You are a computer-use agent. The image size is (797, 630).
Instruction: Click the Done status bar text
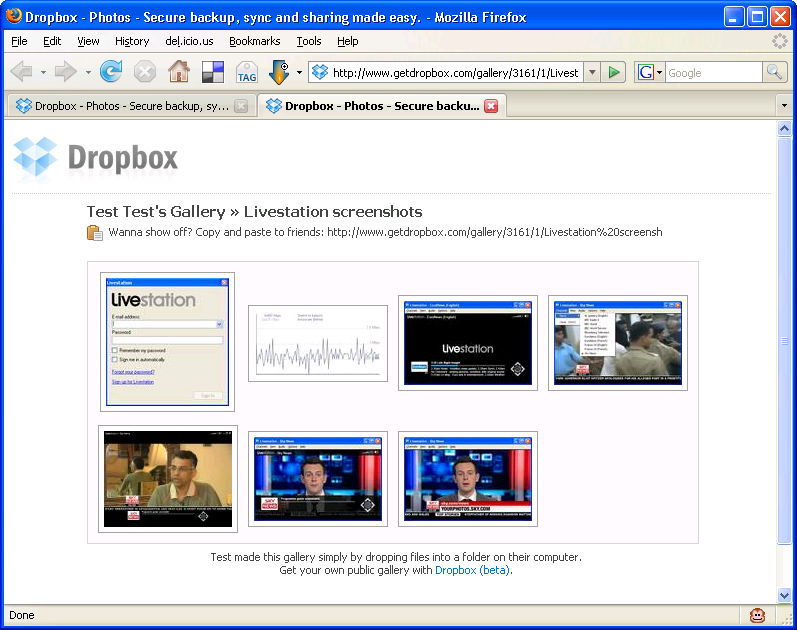pyautogui.click(x=22, y=615)
